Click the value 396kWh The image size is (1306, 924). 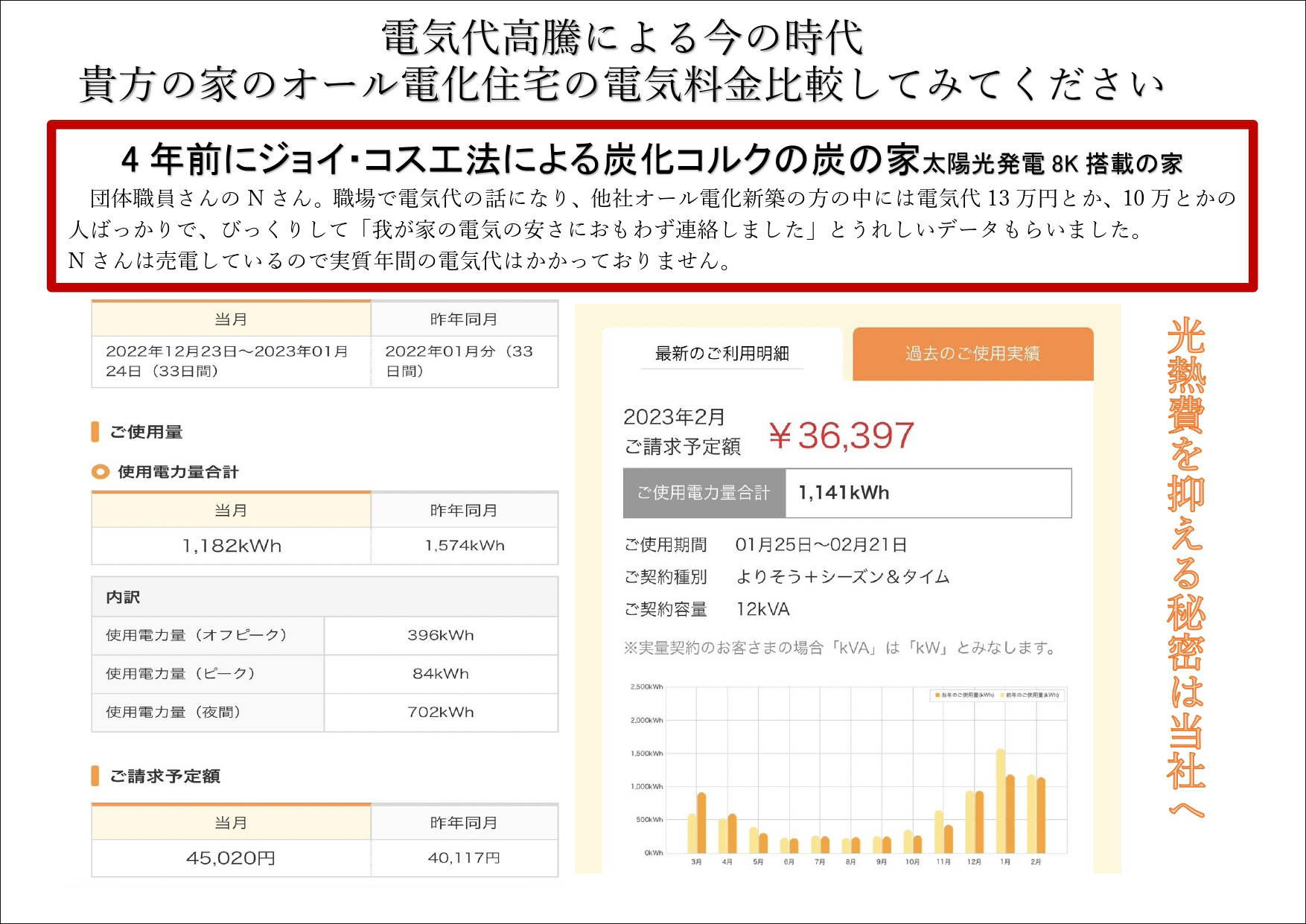[441, 635]
